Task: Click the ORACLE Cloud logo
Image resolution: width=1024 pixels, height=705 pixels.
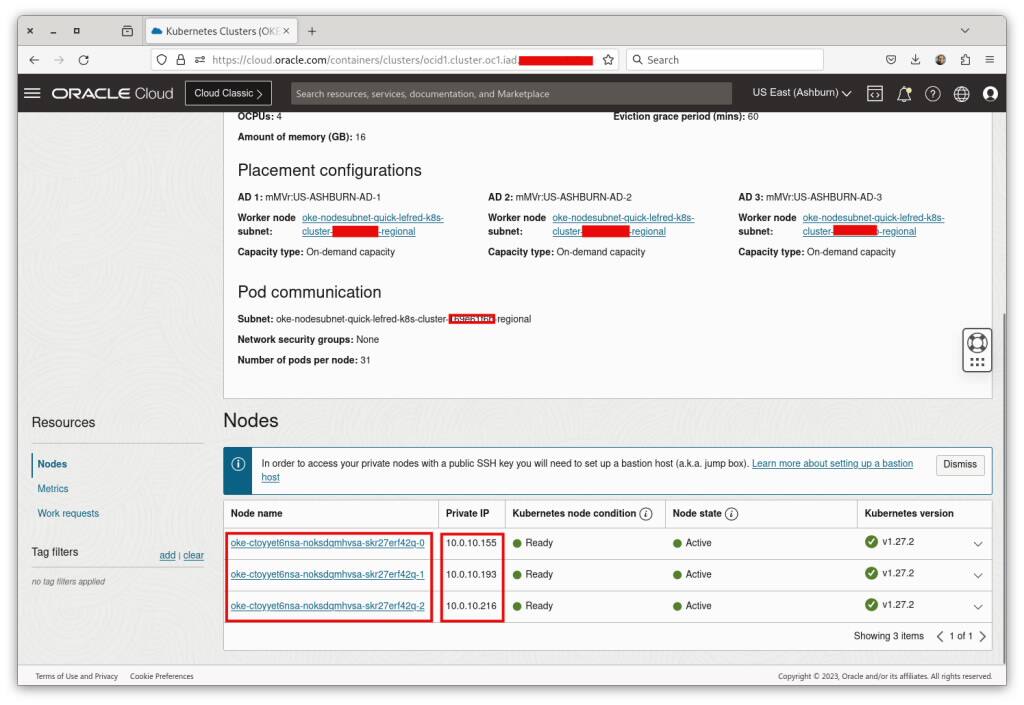Action: (112, 93)
